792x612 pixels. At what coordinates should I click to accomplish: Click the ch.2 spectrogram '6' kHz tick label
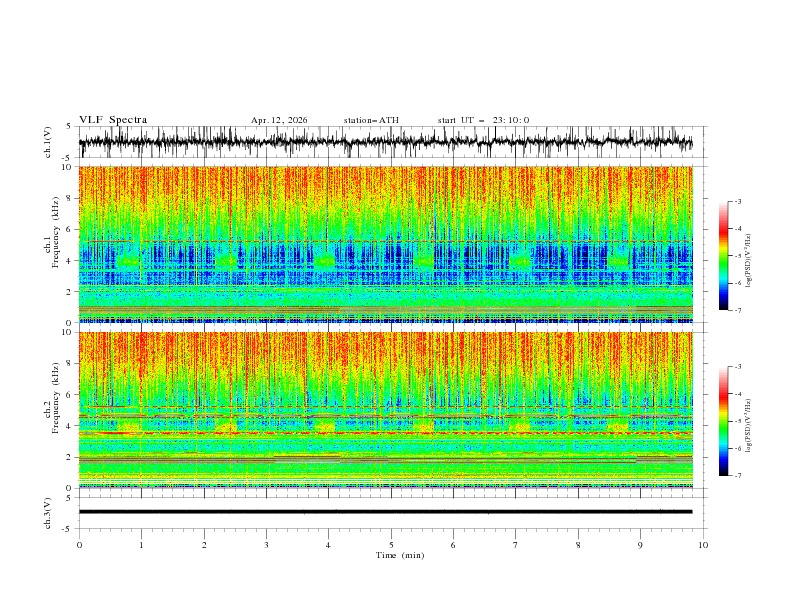tap(69, 395)
